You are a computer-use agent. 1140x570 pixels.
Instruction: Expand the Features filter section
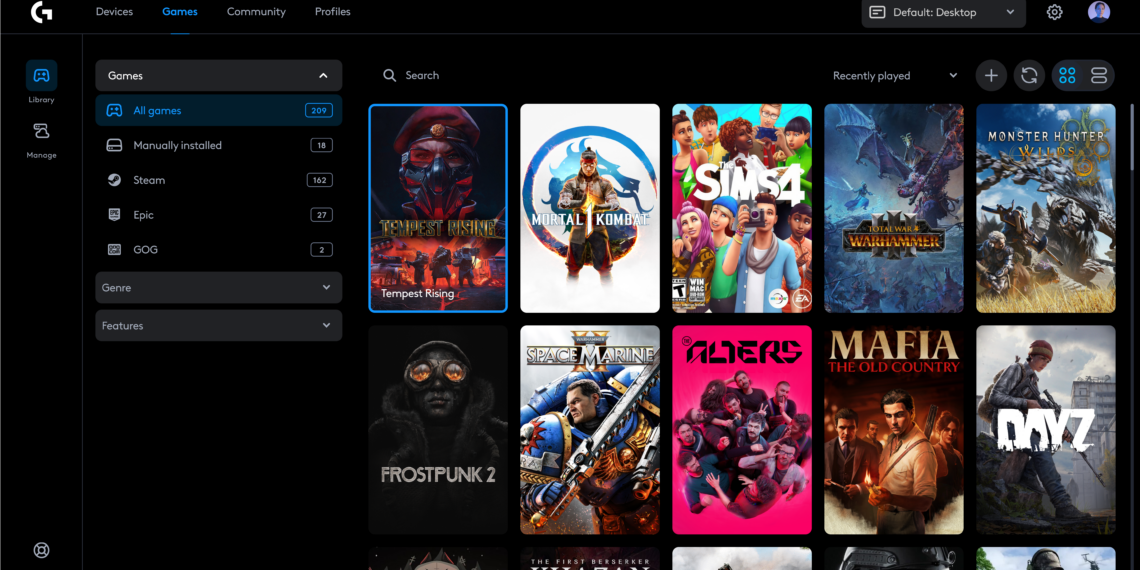(219, 326)
